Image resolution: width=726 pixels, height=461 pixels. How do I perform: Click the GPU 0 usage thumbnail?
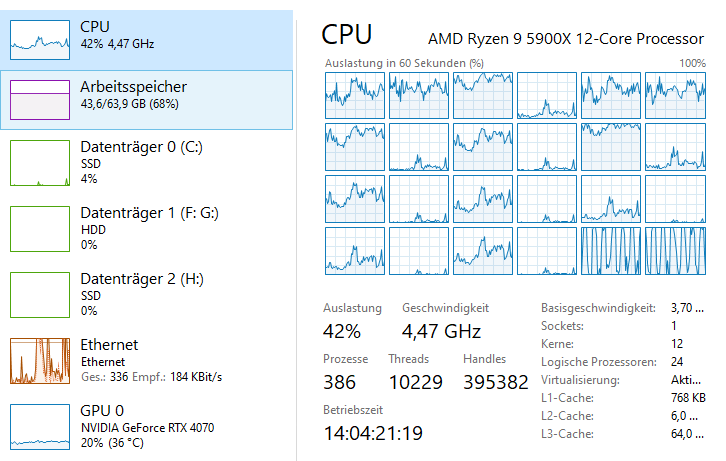pos(40,425)
